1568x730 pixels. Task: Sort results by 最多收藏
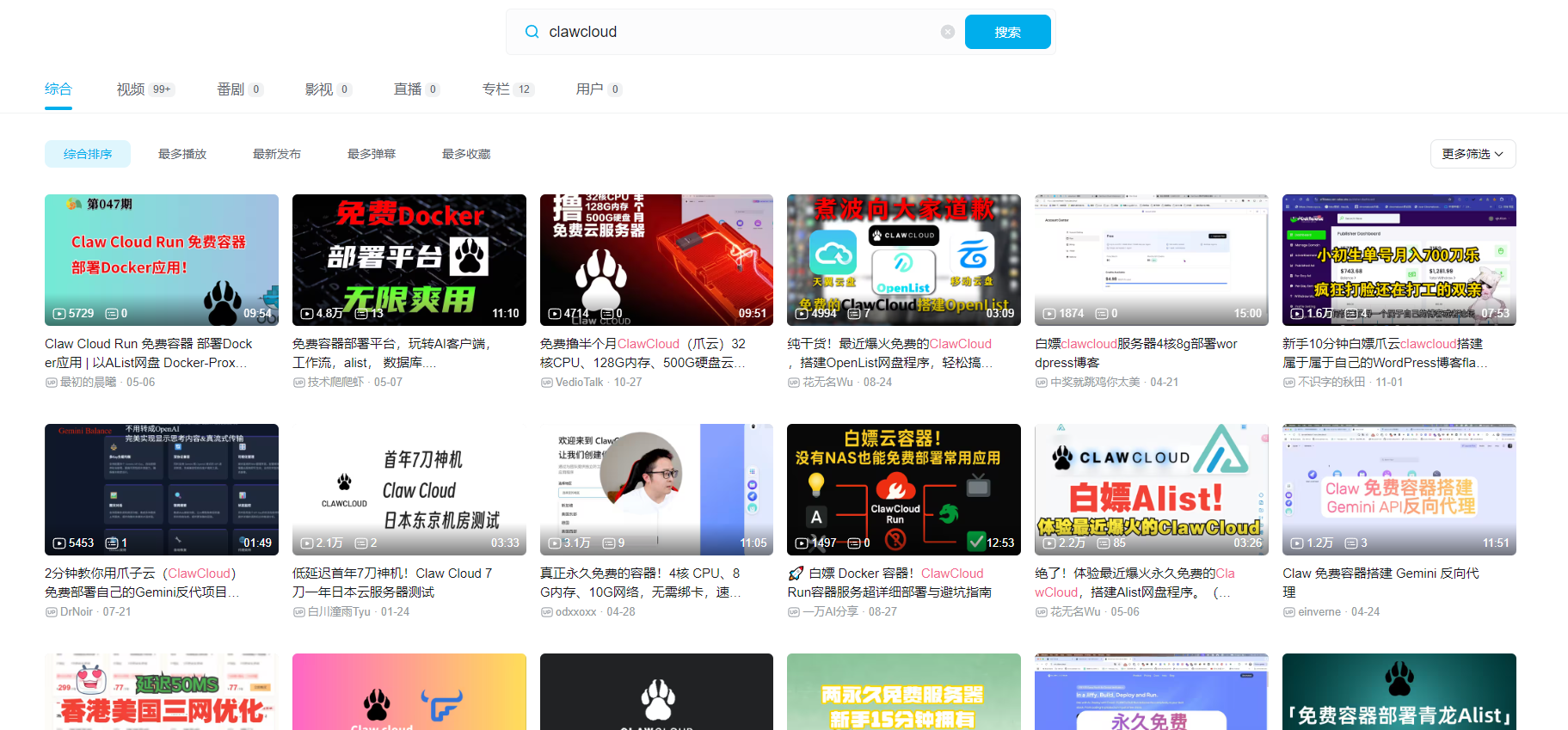(466, 154)
